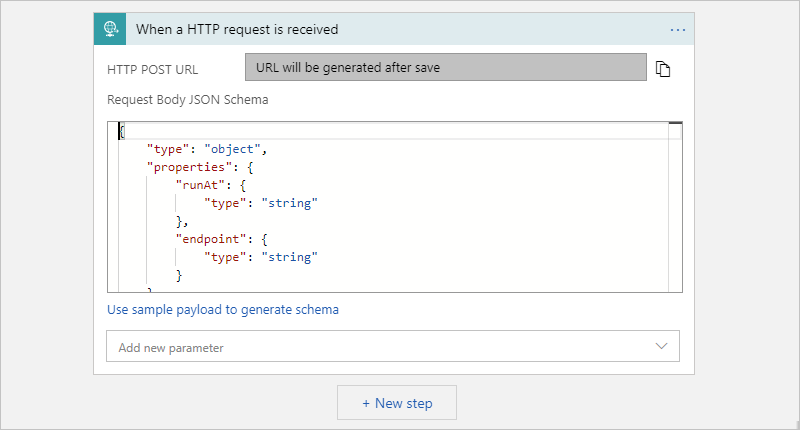The height and width of the screenshot is (430, 800).
Task: Place cursor at the opening brace line
Action: pos(123,131)
